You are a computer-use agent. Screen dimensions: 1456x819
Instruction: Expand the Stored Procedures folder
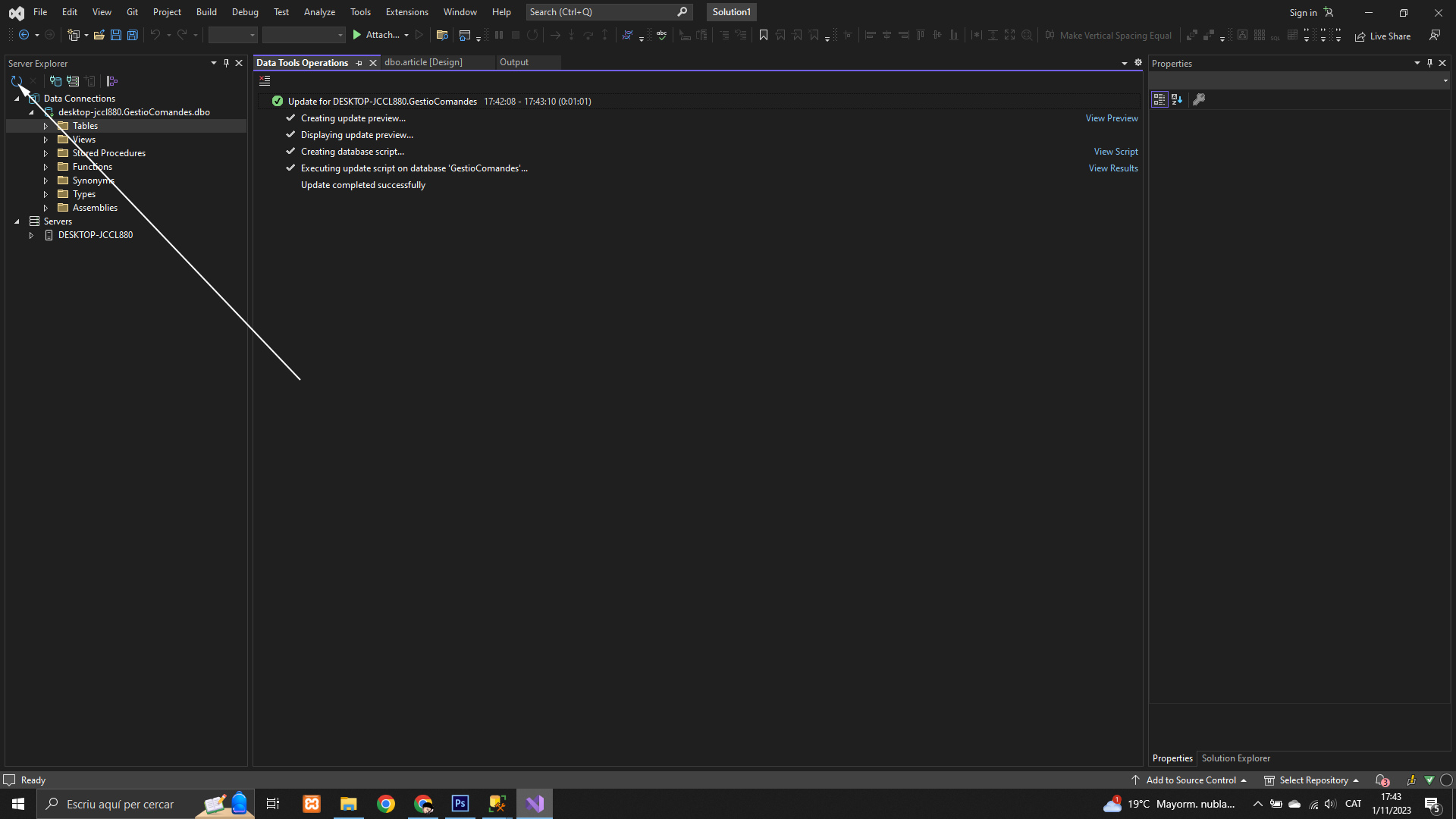(x=45, y=153)
